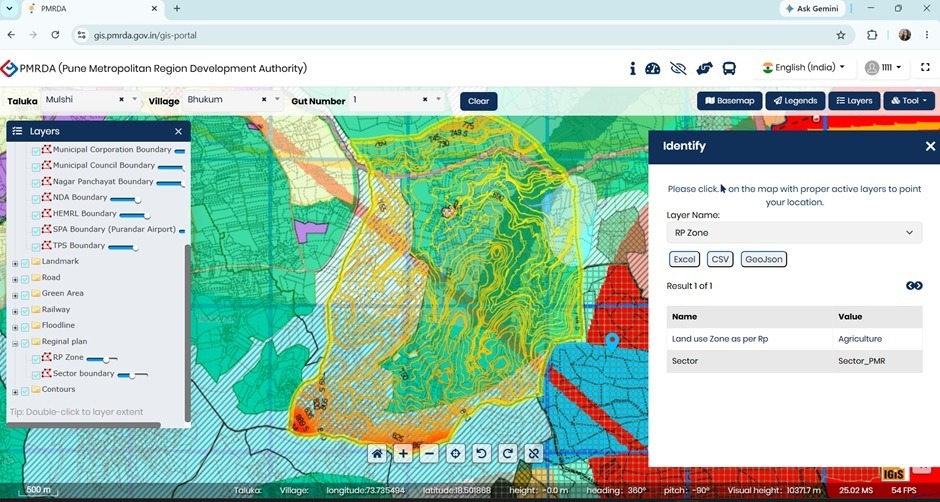Clear the Gut Number value
Screen dimensions: 940x502
425,100
